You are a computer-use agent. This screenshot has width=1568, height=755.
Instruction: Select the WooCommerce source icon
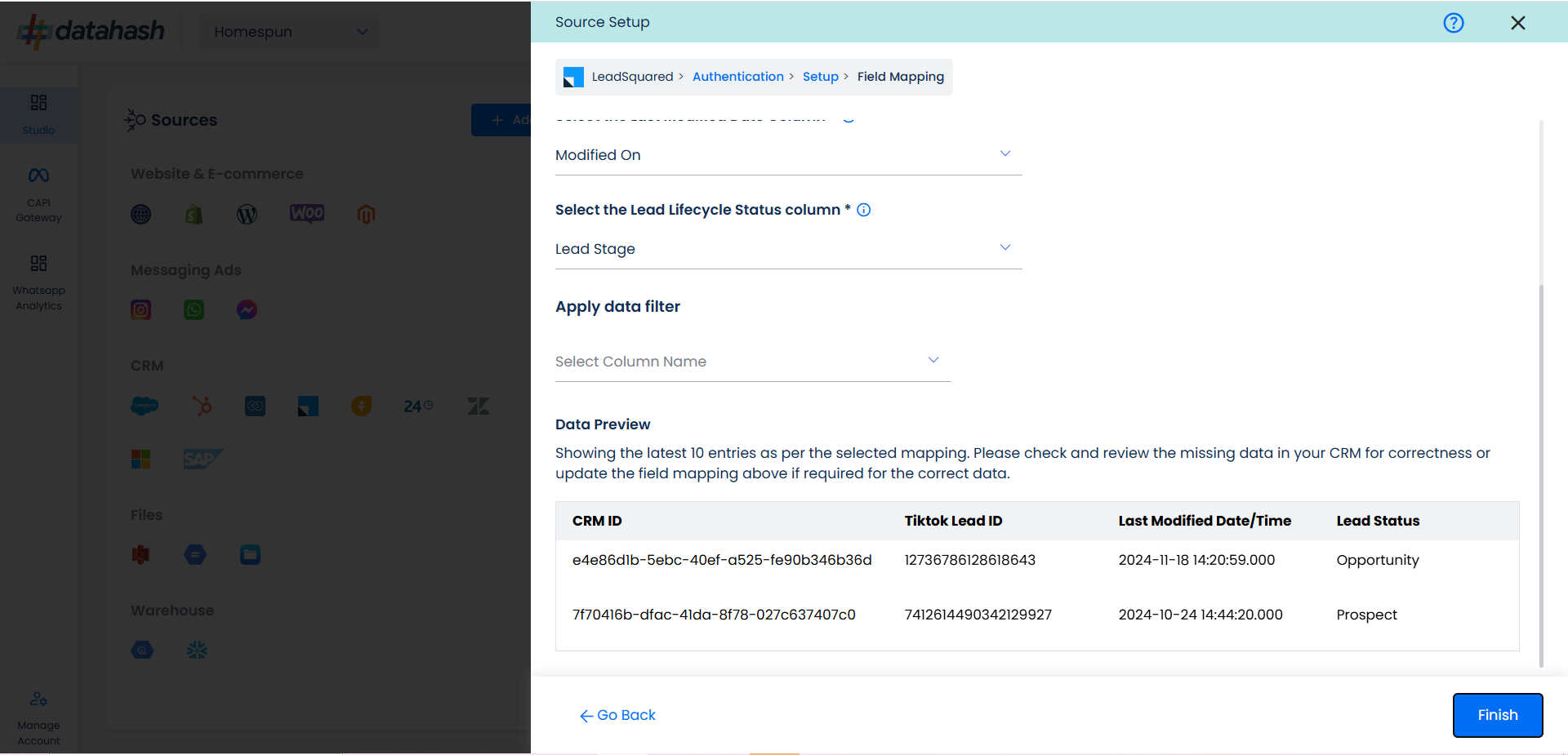307,213
